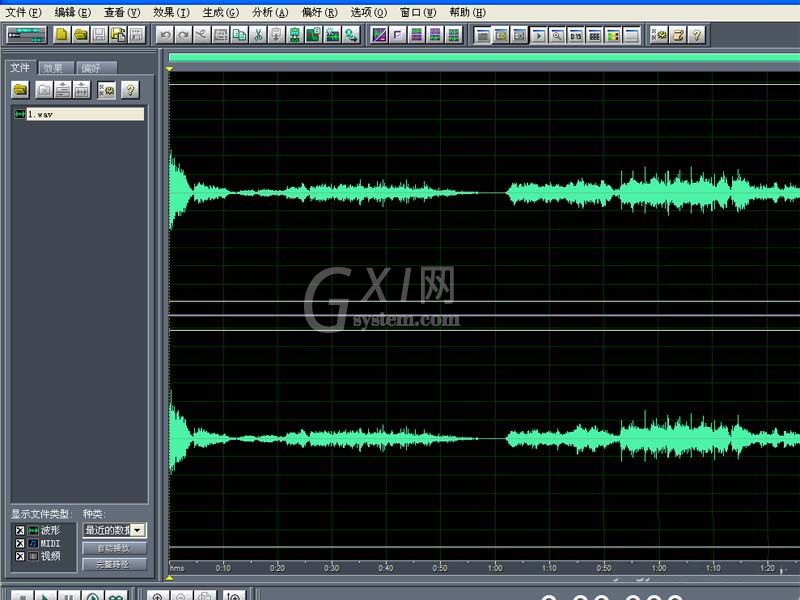
Task: Click 0:40 on the time ruler
Action: coord(386,568)
